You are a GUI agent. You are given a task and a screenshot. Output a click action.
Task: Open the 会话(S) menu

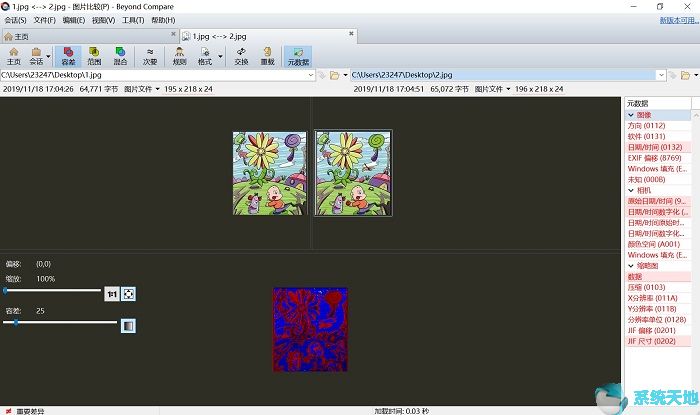[x=15, y=20]
